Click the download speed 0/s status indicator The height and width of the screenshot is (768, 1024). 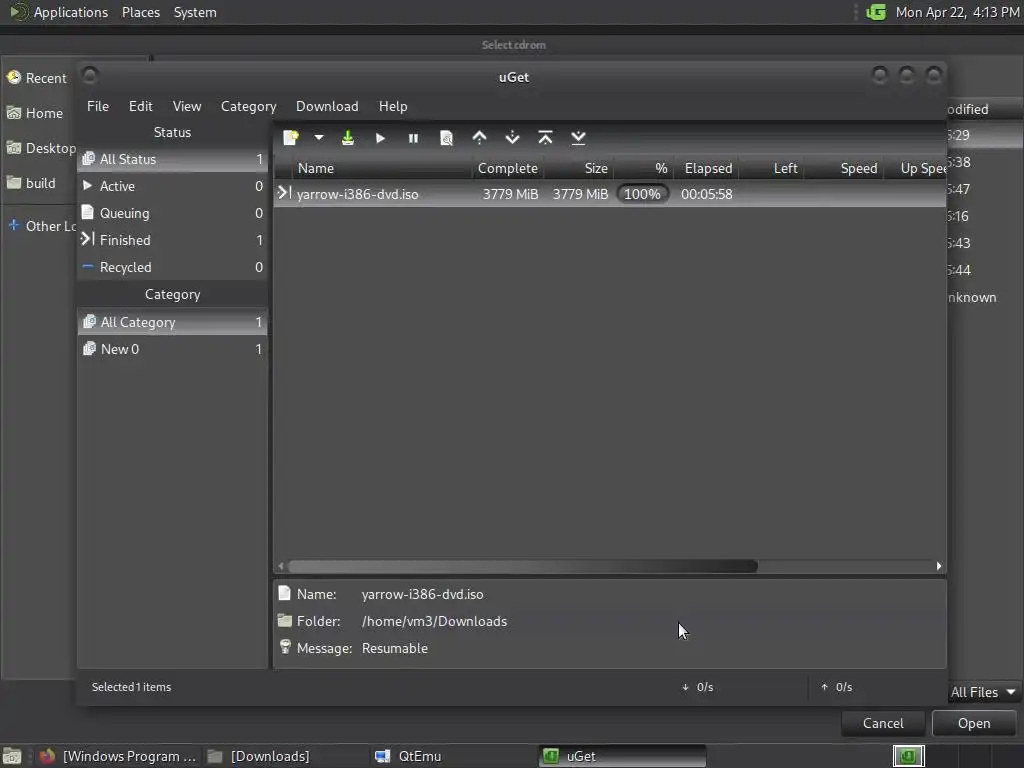point(697,687)
